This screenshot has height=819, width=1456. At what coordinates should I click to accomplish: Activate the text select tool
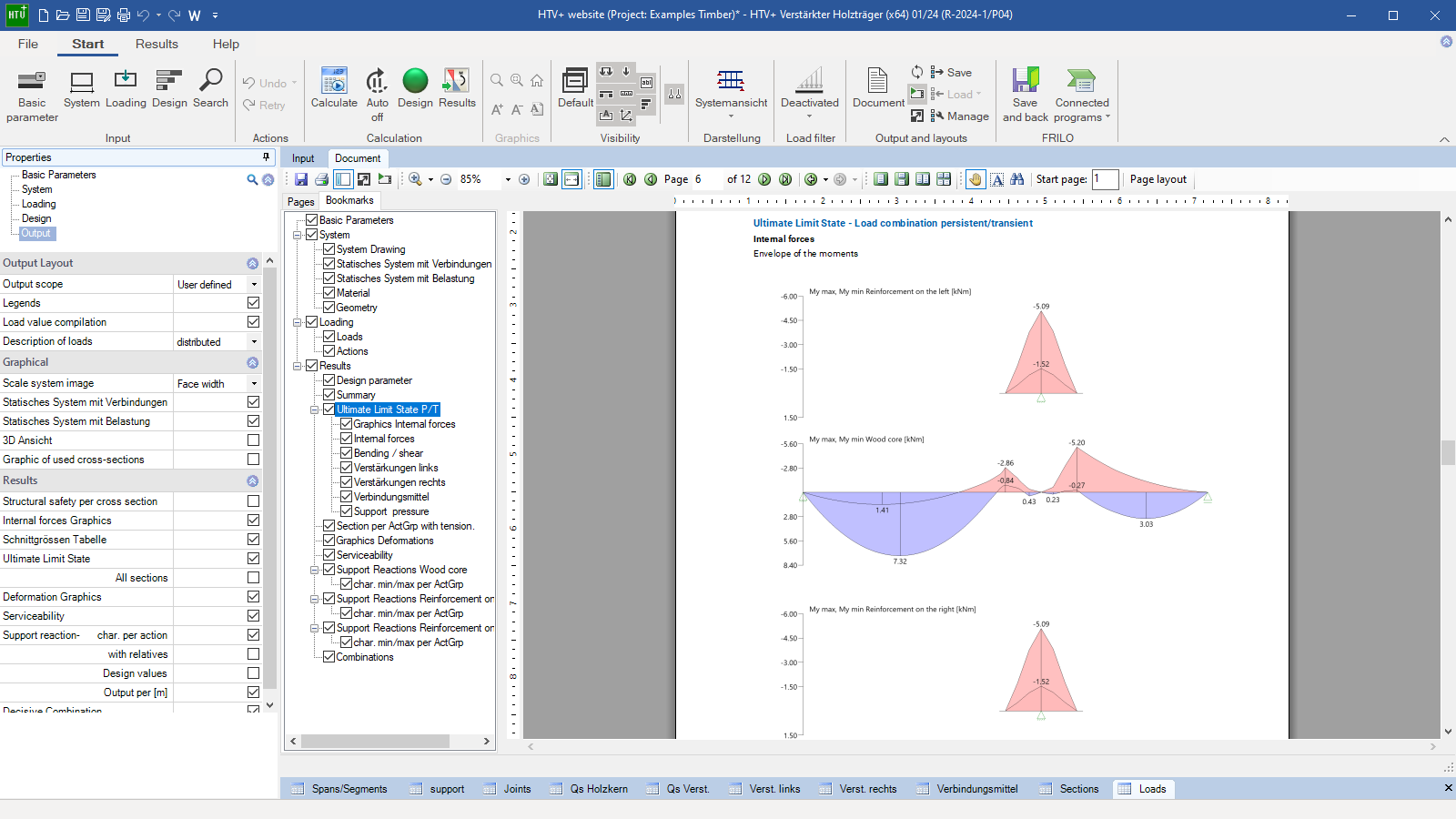point(997,179)
